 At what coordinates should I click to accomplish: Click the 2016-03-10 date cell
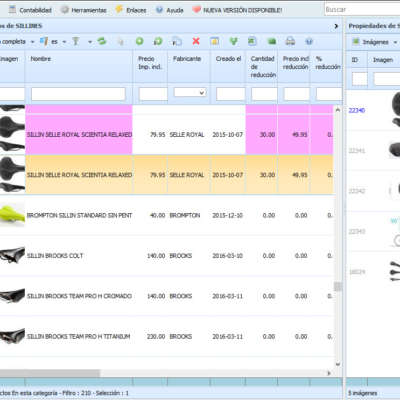click(x=228, y=256)
